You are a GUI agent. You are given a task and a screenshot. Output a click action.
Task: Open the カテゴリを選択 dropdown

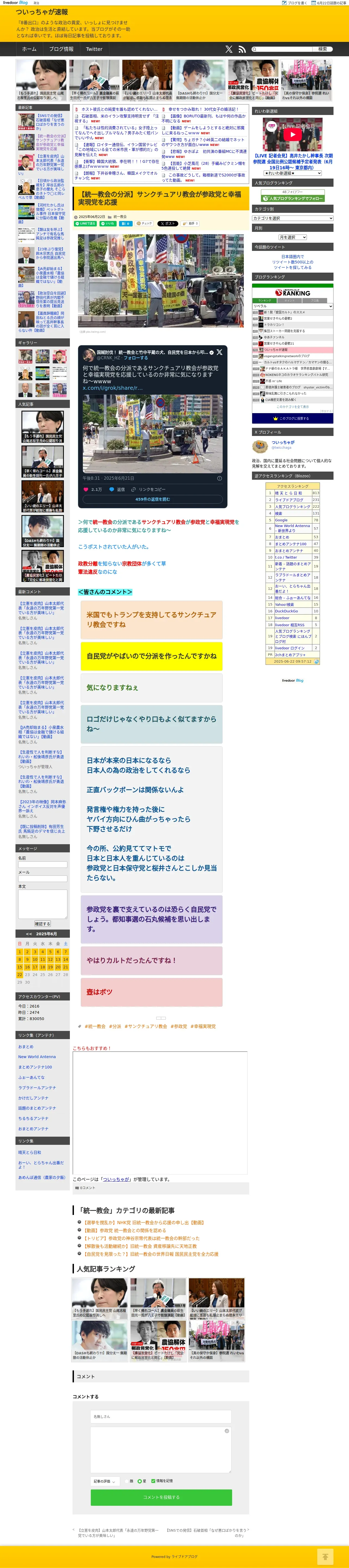pos(292,218)
